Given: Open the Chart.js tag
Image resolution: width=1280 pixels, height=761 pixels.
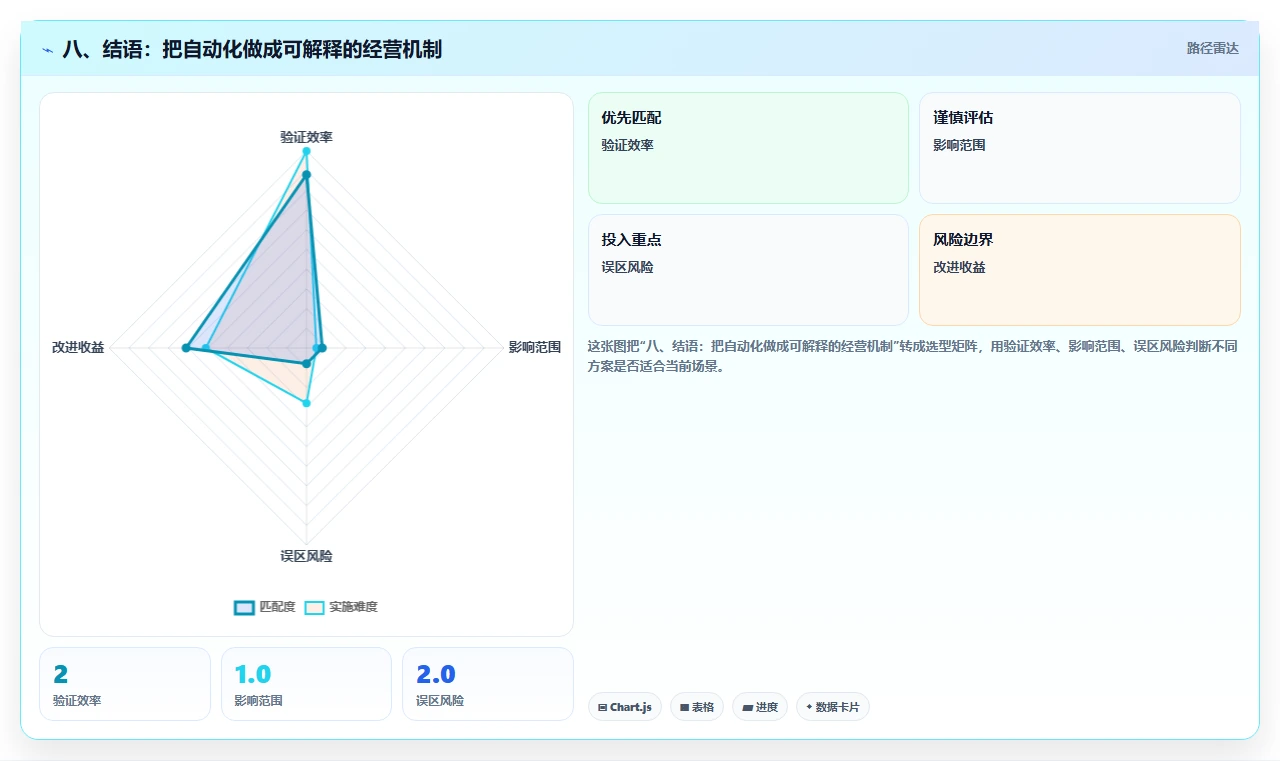Looking at the screenshot, I should 625,707.
